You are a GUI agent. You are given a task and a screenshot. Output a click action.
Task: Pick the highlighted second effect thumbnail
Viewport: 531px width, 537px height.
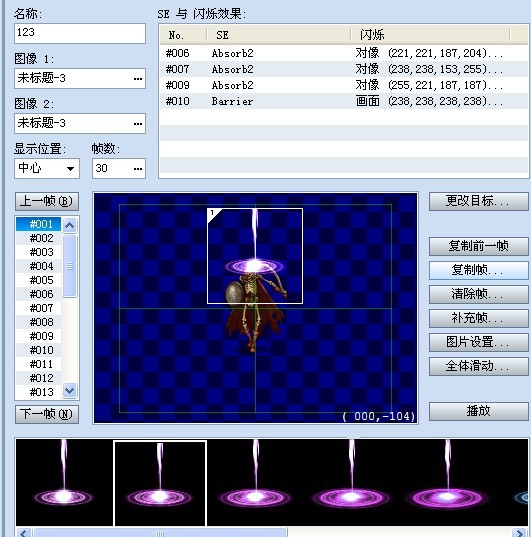pos(160,483)
